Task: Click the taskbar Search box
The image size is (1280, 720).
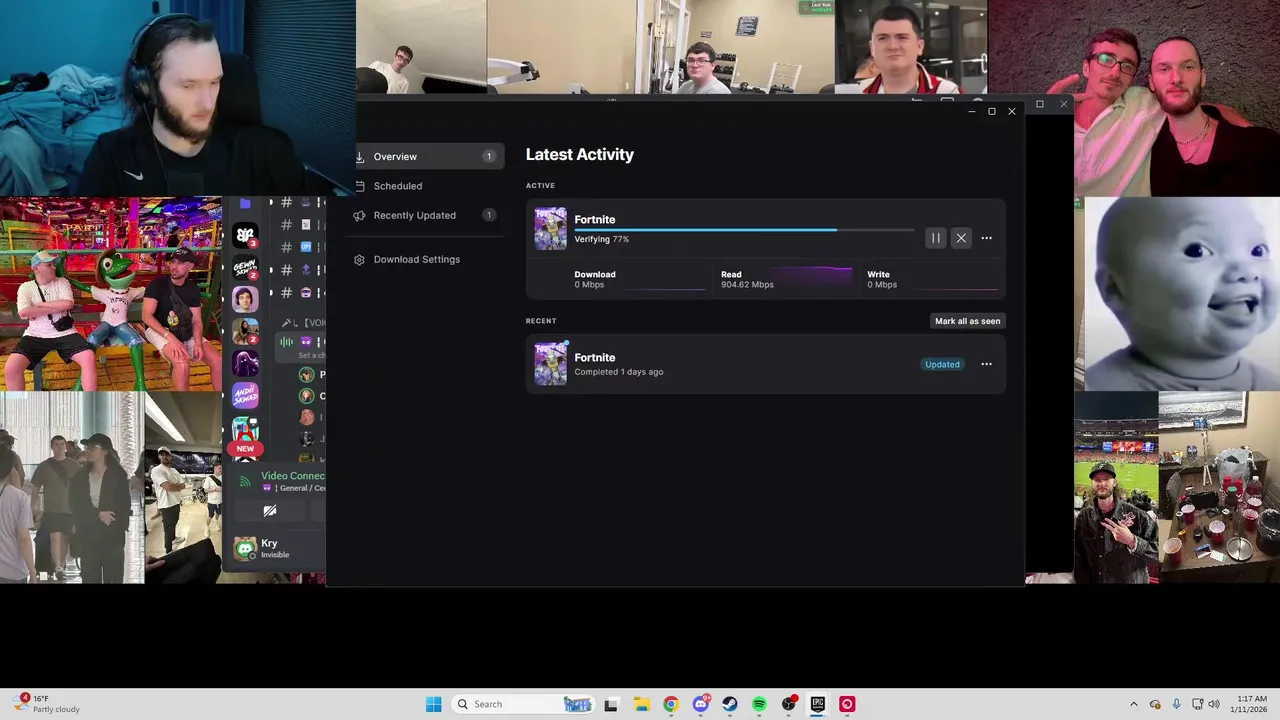Action: coord(522,704)
